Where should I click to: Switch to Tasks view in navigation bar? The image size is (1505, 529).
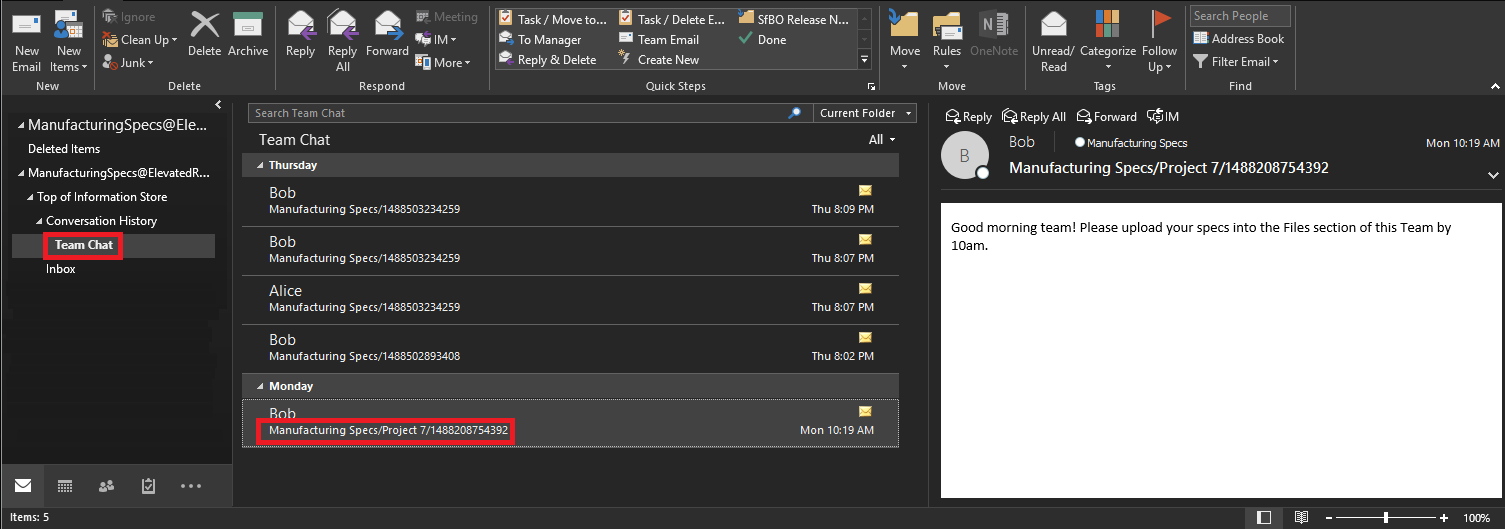tap(148, 486)
